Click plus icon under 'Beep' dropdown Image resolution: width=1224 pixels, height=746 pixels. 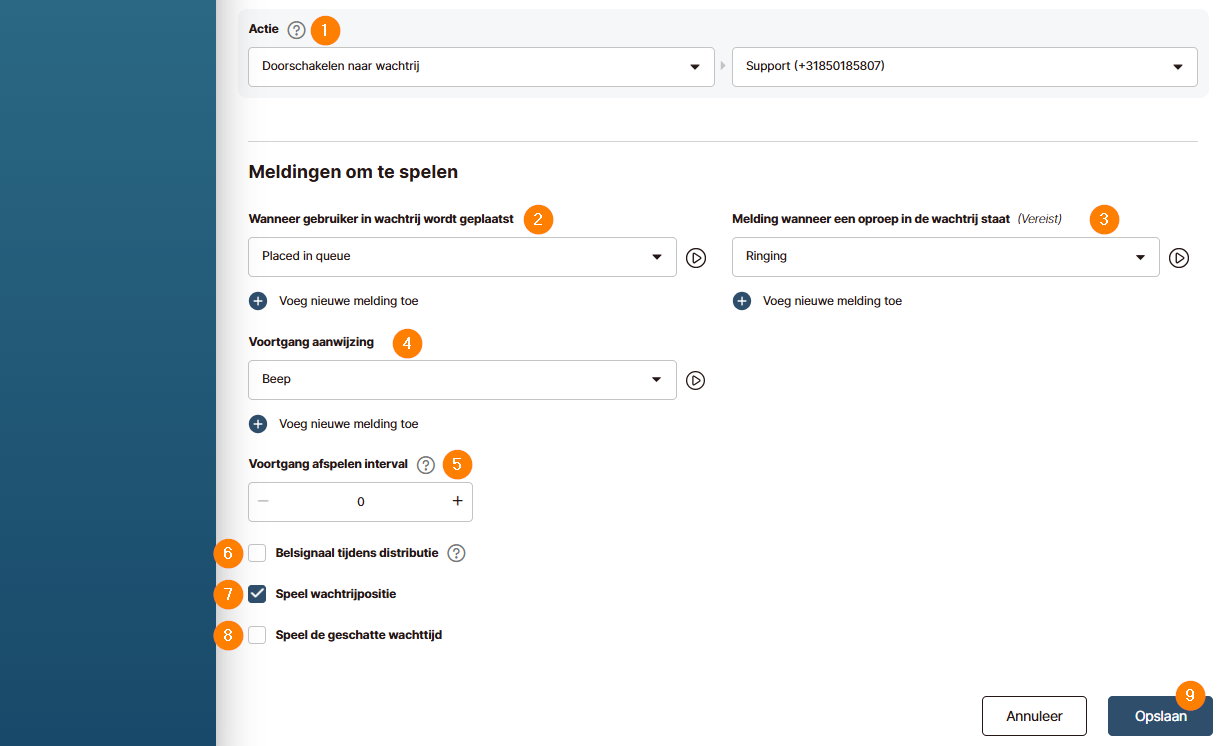258,424
